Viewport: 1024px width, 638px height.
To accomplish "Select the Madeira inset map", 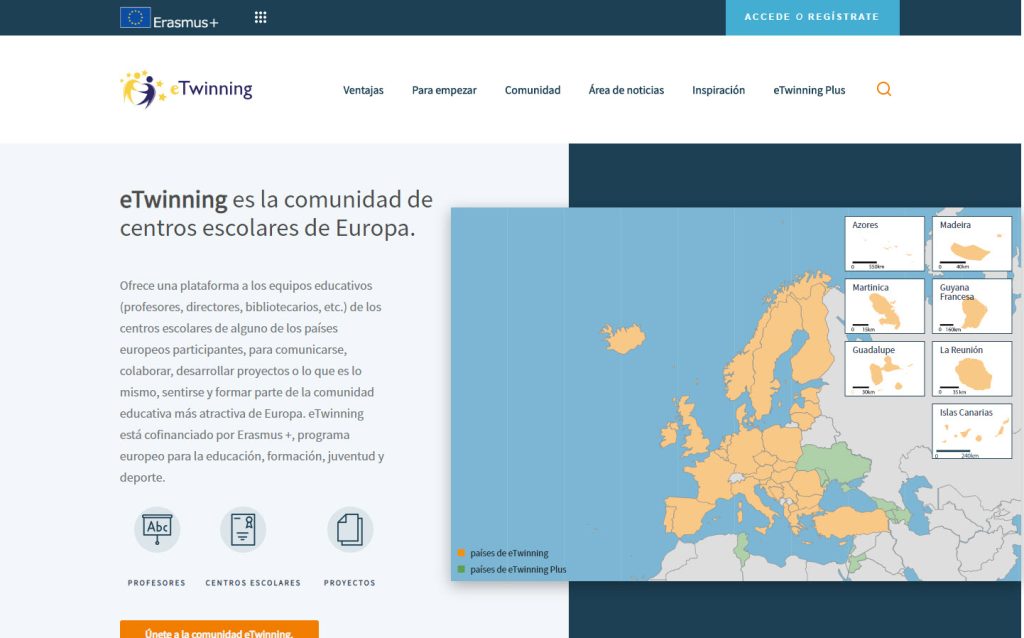I will tap(971, 244).
